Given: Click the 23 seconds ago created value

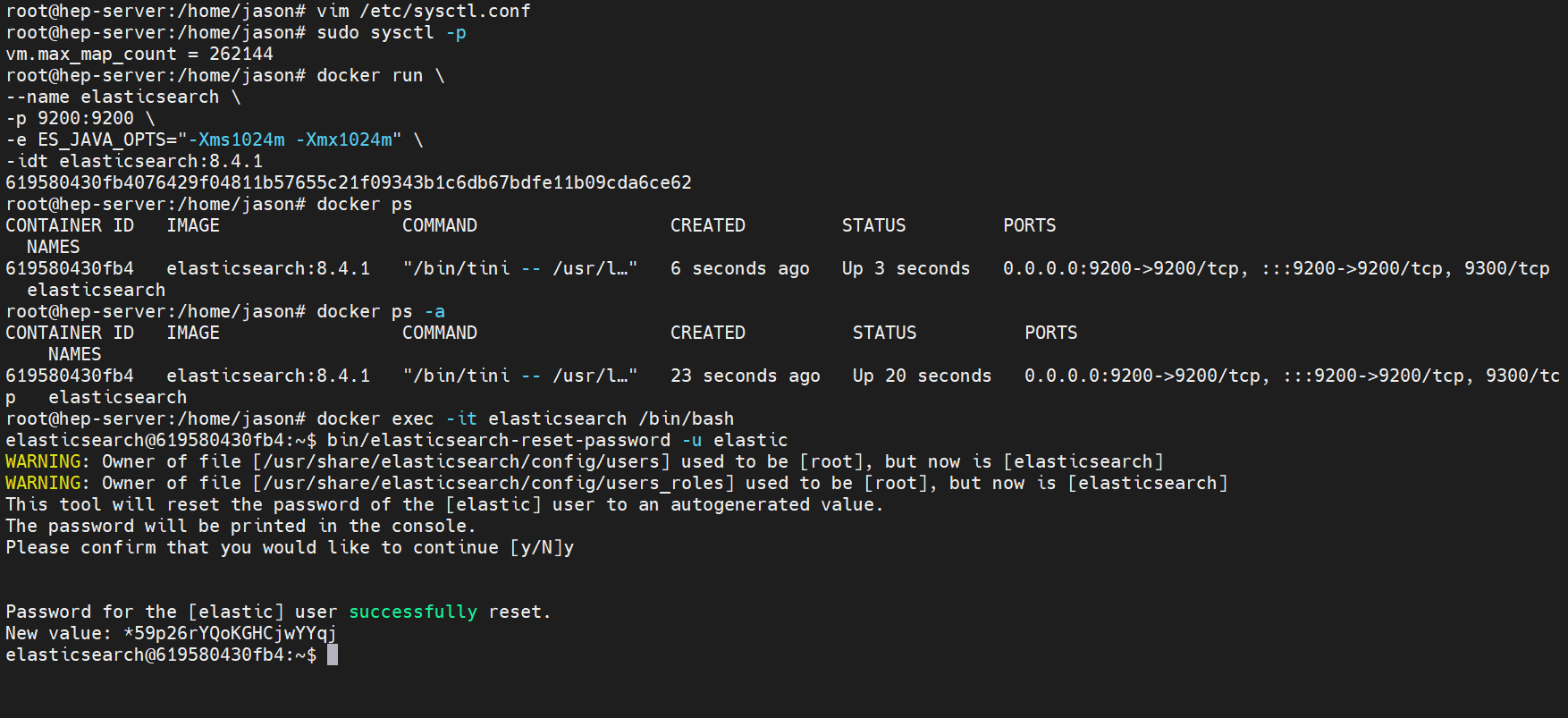Looking at the screenshot, I should point(745,376).
